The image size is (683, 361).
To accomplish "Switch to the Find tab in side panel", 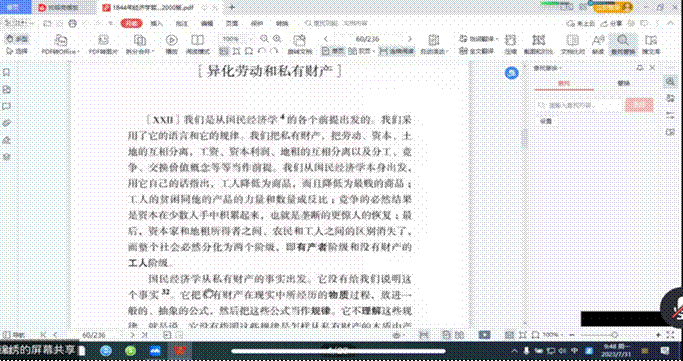I will tap(564, 83).
